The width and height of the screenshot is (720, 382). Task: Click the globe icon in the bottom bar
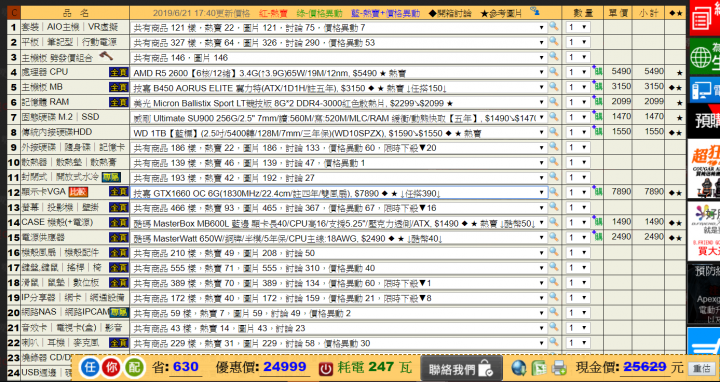coord(519,368)
